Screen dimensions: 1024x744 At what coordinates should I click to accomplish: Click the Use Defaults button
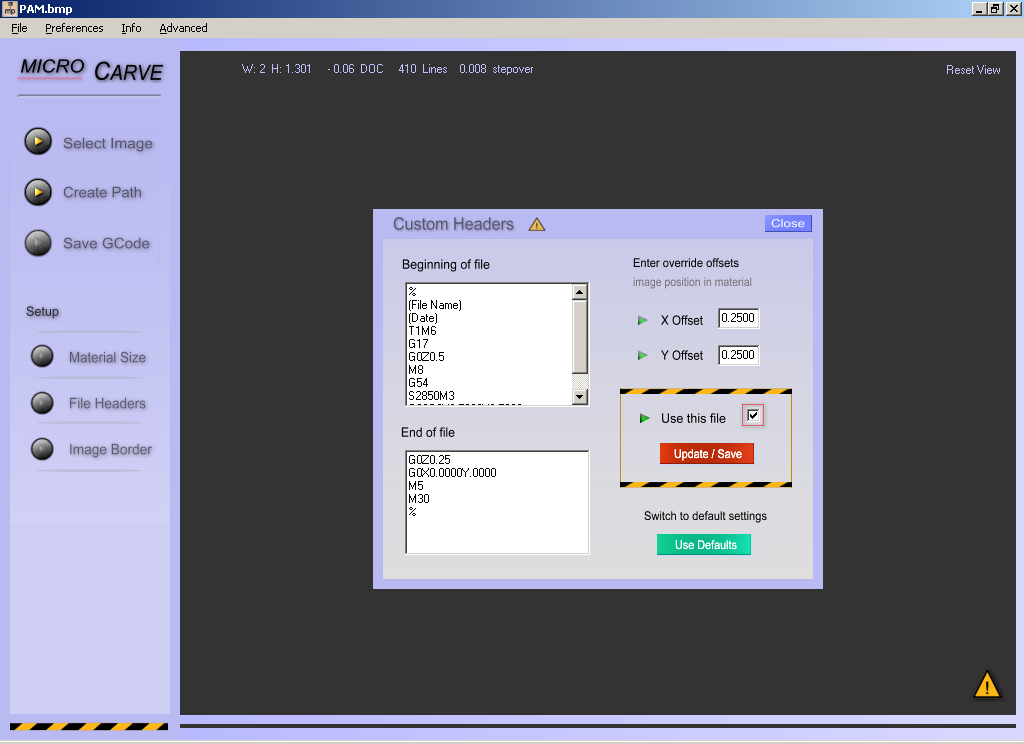click(x=705, y=545)
